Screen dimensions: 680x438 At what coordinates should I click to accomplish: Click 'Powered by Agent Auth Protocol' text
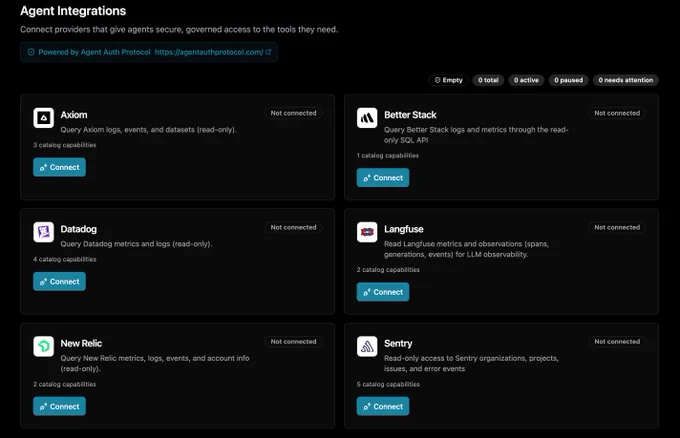(94, 52)
